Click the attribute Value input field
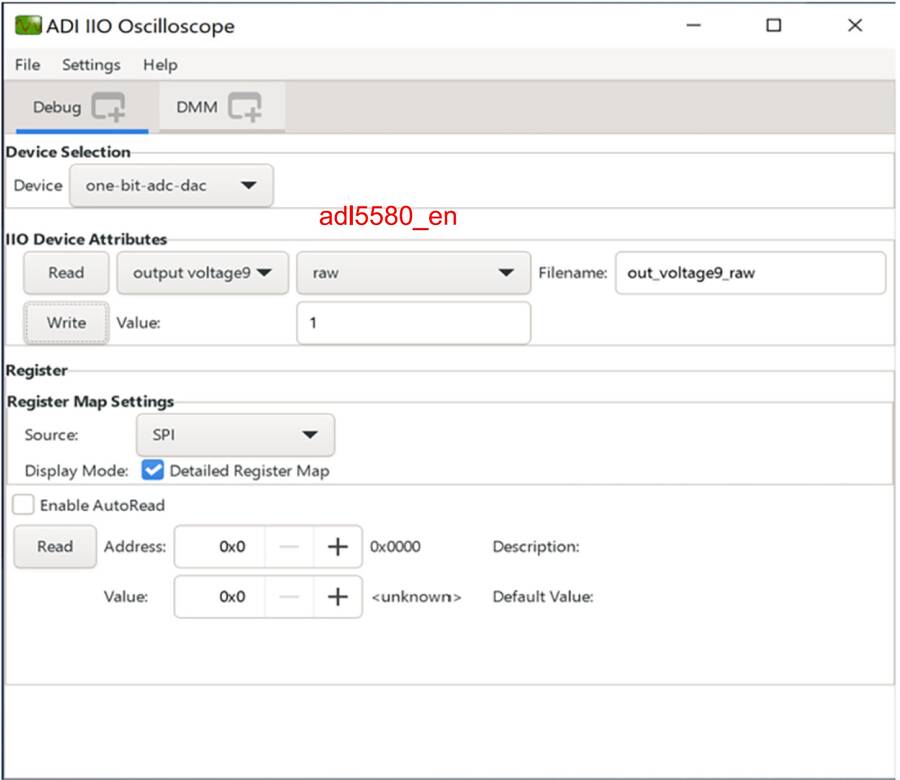This screenshot has height=780, width=900. point(413,323)
